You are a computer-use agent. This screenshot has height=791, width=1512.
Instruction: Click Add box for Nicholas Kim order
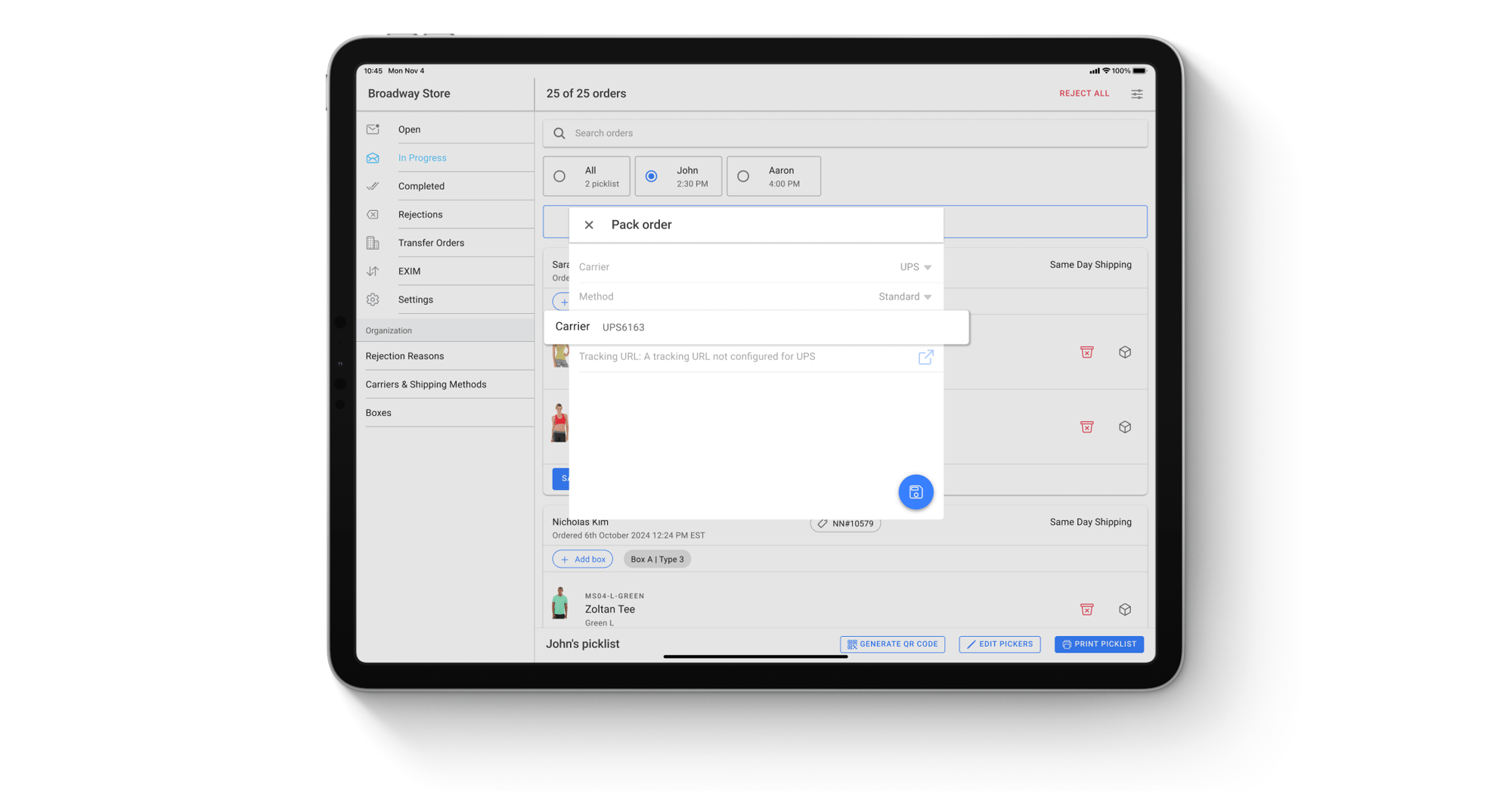[x=583, y=559]
